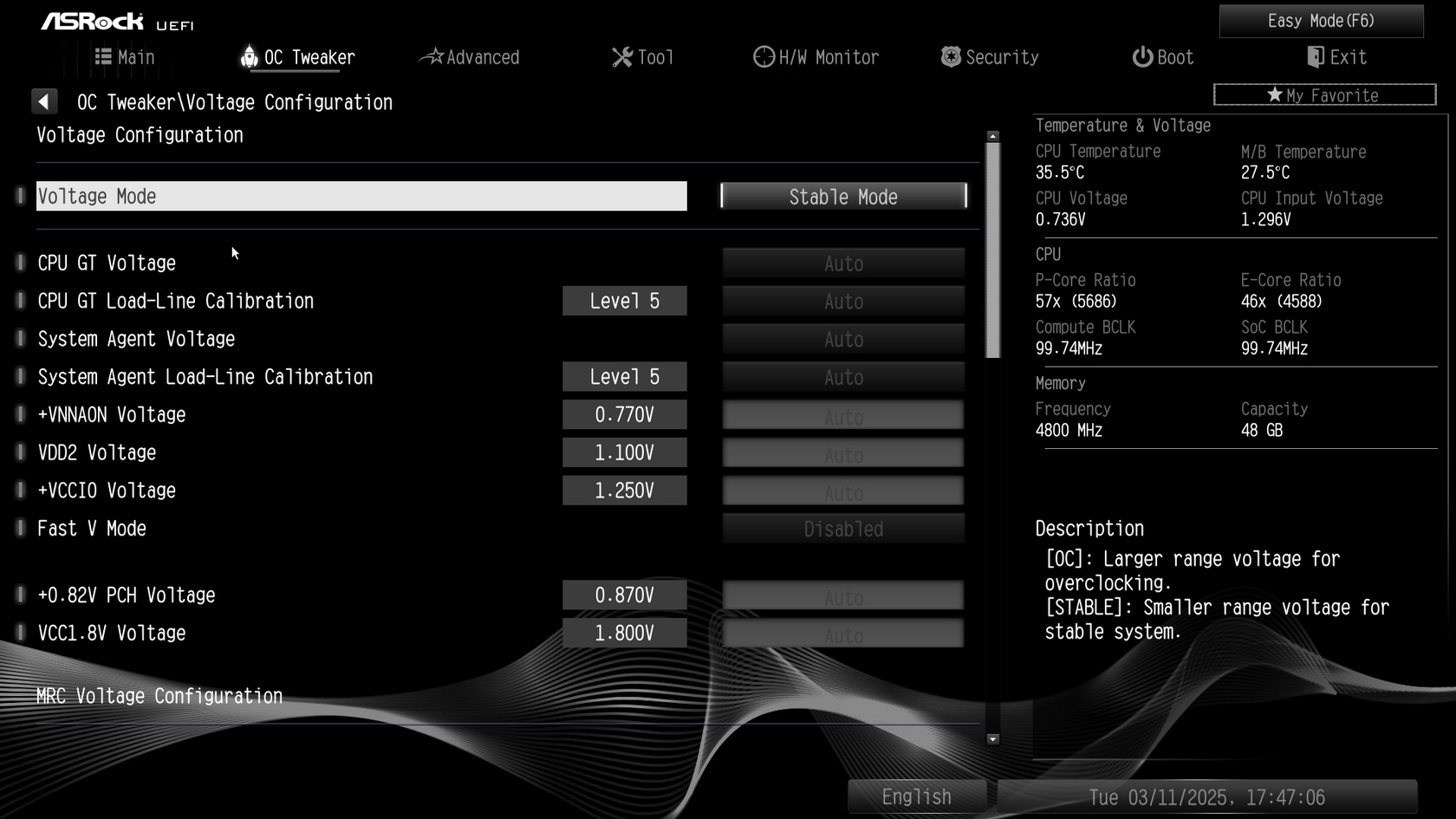Select VDD2 Voltage label
This screenshot has width=1456, height=819.
click(x=97, y=452)
